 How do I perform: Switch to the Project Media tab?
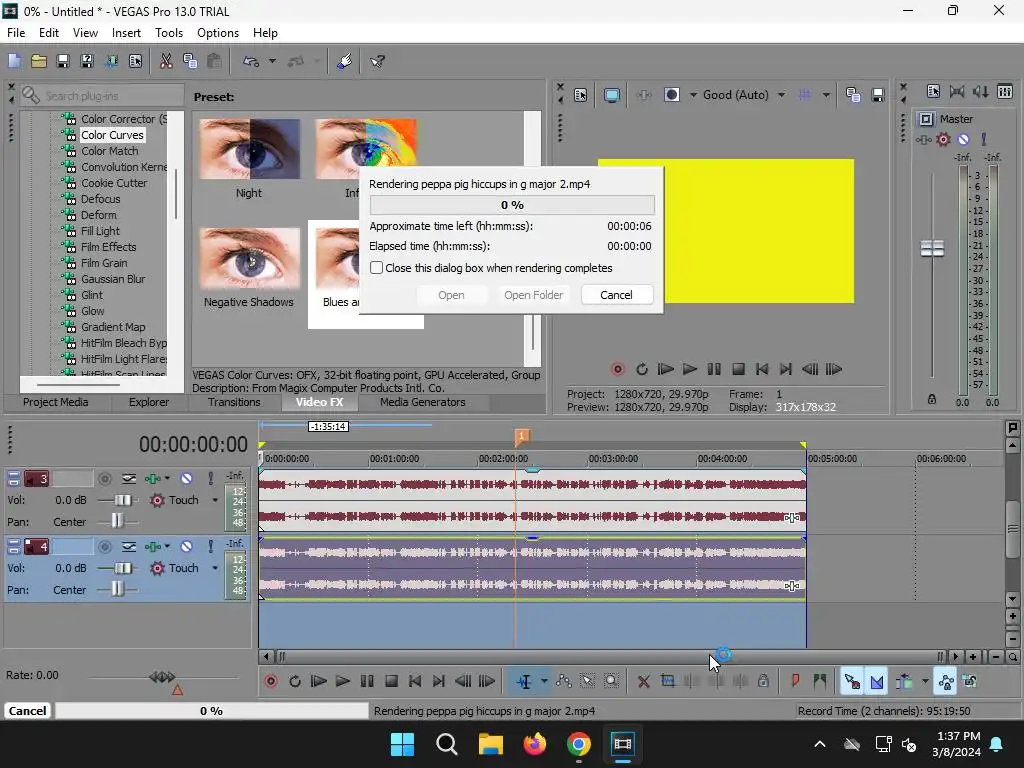coord(56,402)
